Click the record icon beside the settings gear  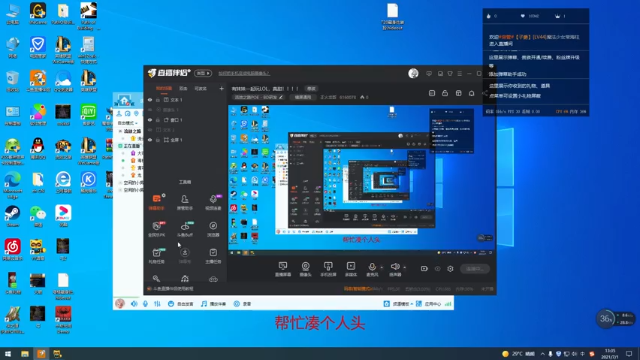pyautogui.click(x=424, y=269)
